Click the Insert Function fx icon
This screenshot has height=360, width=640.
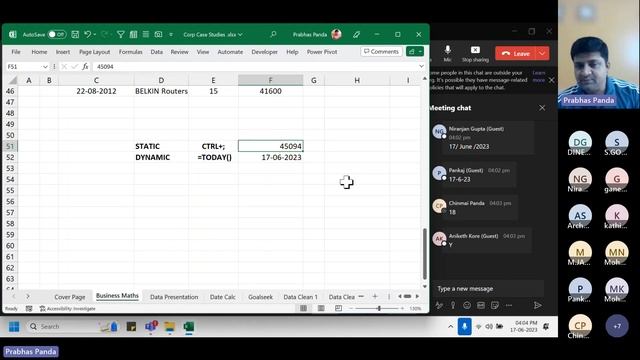(85, 67)
